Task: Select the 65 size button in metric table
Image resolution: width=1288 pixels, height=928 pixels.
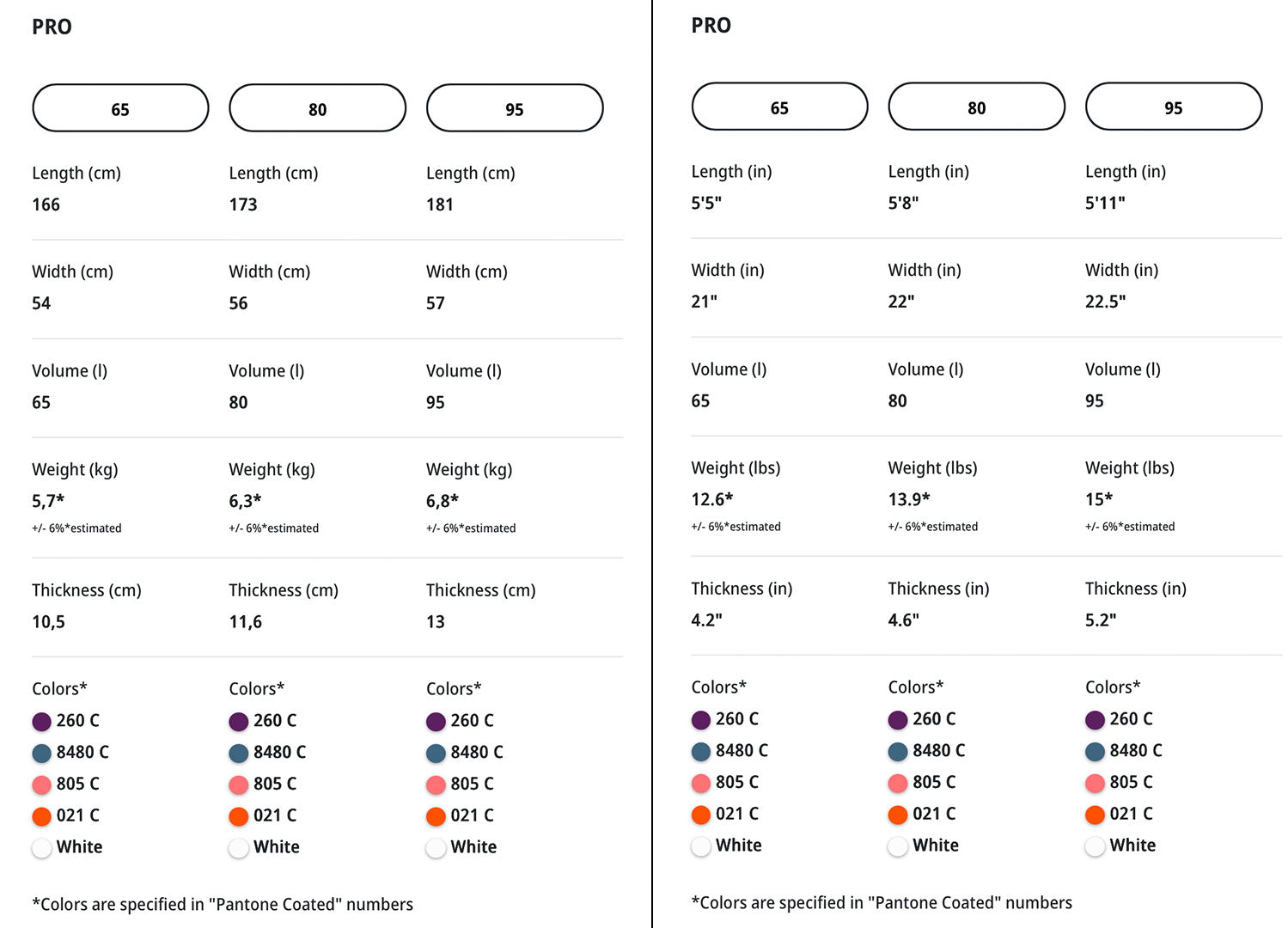Action: (120, 108)
